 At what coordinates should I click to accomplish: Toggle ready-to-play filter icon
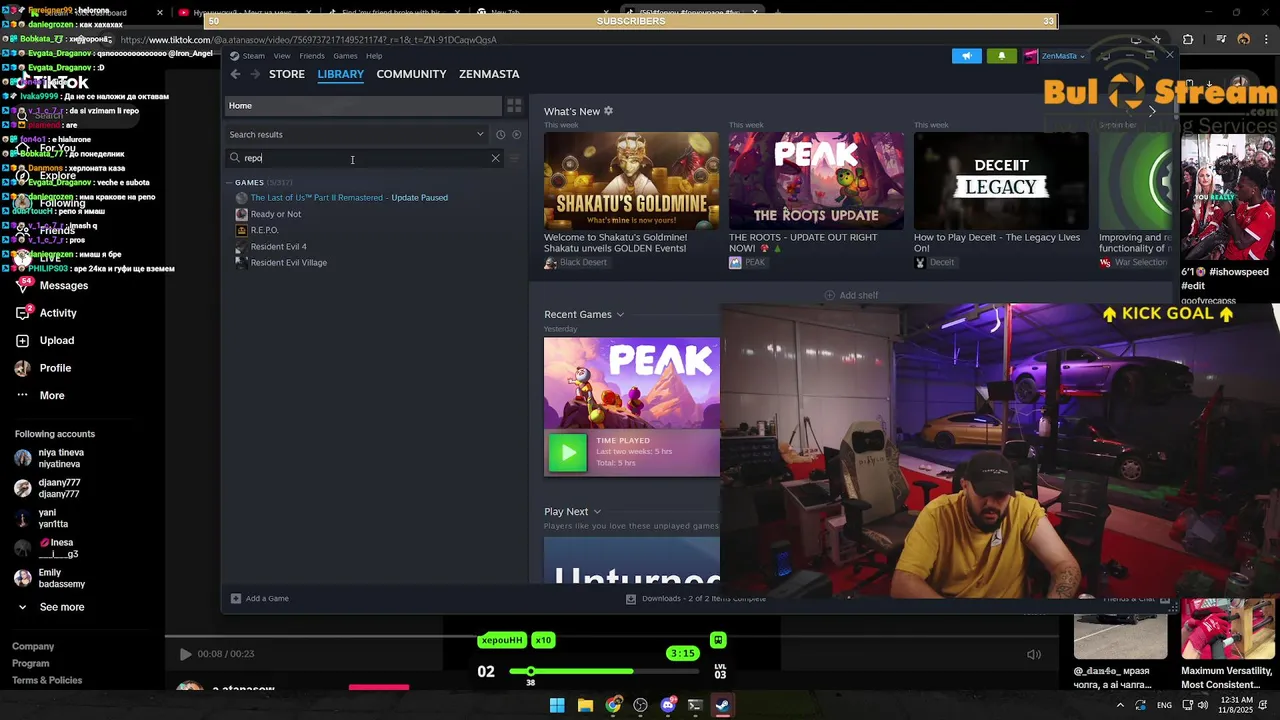point(517,134)
